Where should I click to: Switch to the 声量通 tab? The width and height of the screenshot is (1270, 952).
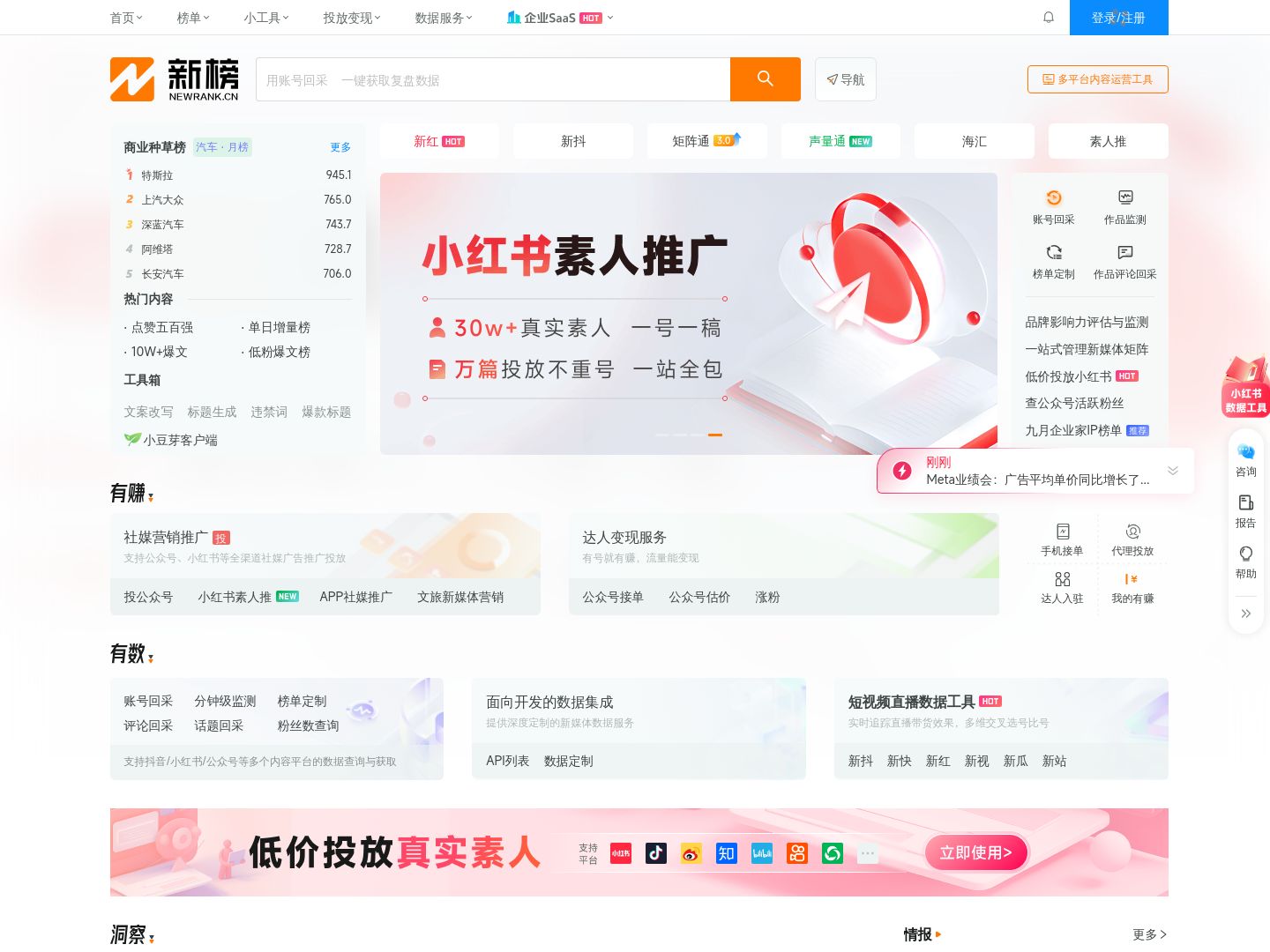click(840, 141)
